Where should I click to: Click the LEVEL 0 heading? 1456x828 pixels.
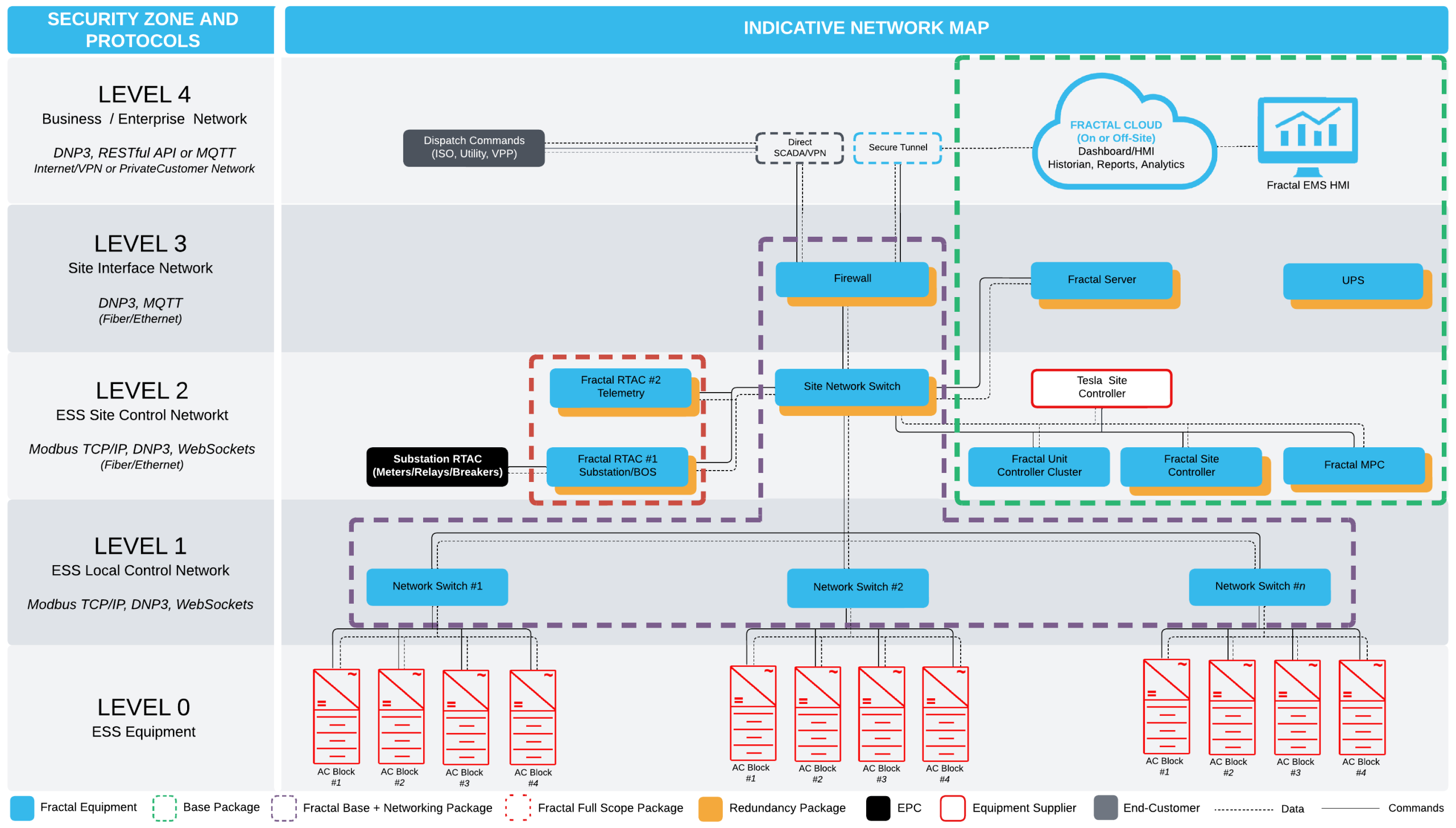coord(143,707)
